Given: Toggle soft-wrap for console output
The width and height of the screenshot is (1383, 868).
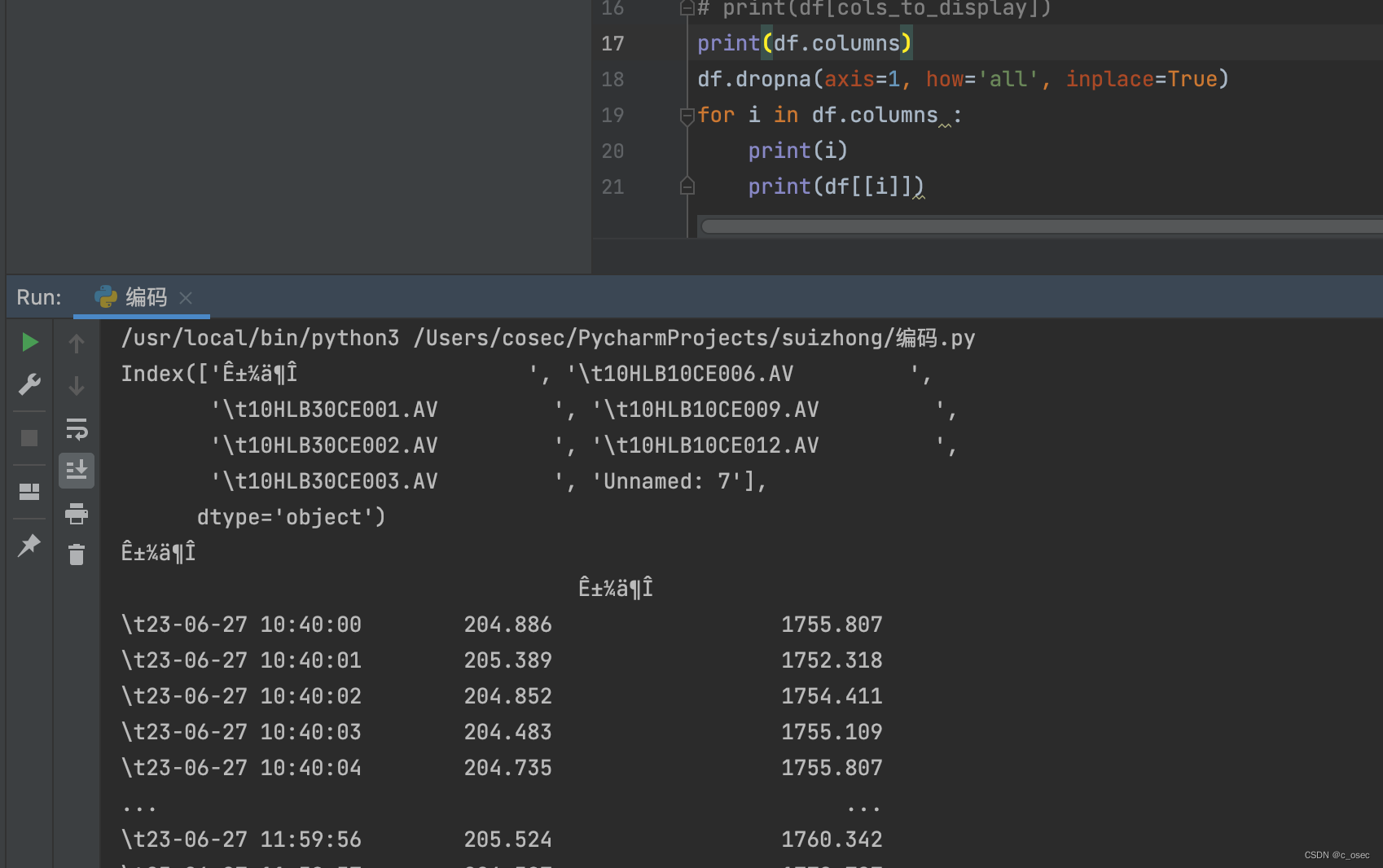Looking at the screenshot, I should [76, 430].
